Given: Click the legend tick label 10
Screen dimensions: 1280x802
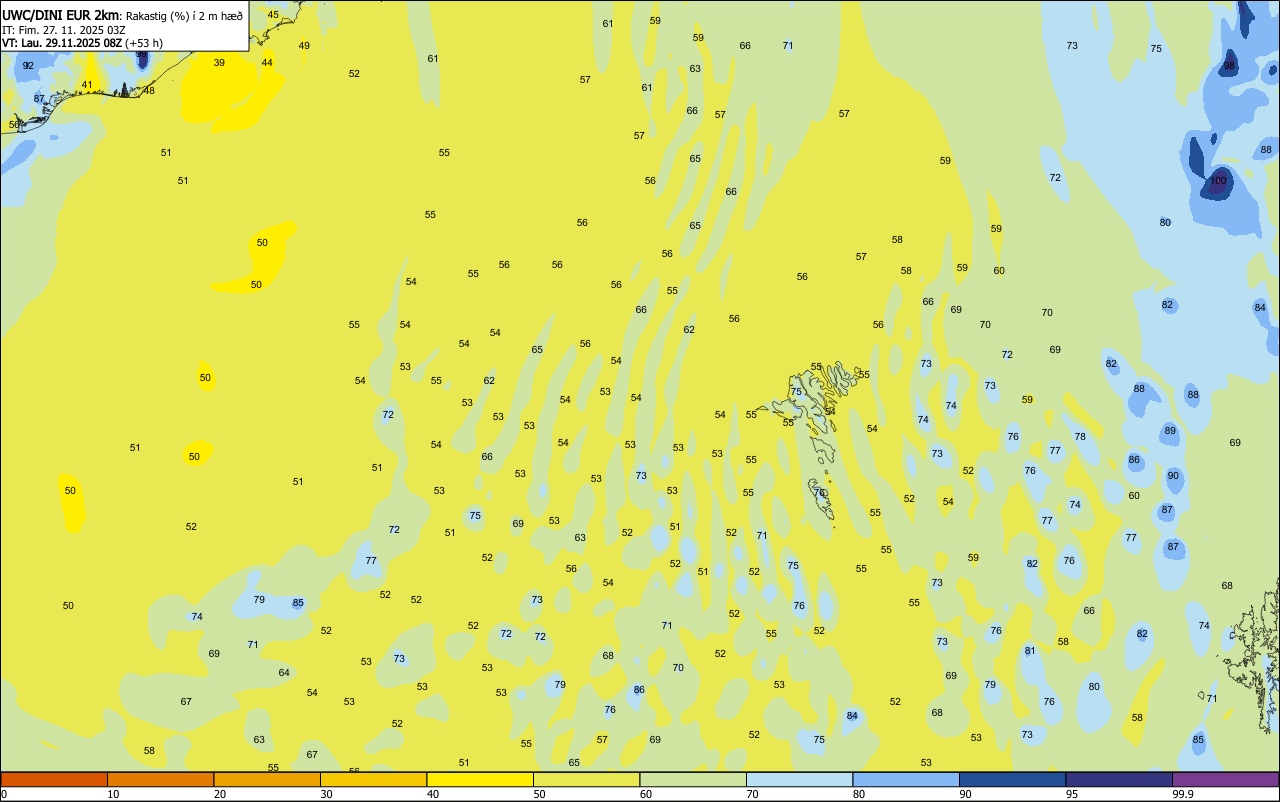Looking at the screenshot, I should (113, 794).
